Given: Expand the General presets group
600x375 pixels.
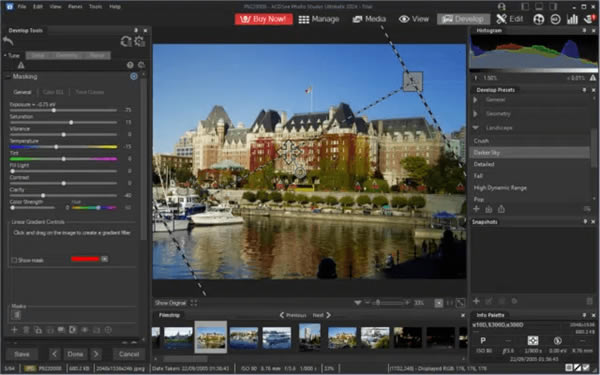Looking at the screenshot, I should (x=476, y=100).
